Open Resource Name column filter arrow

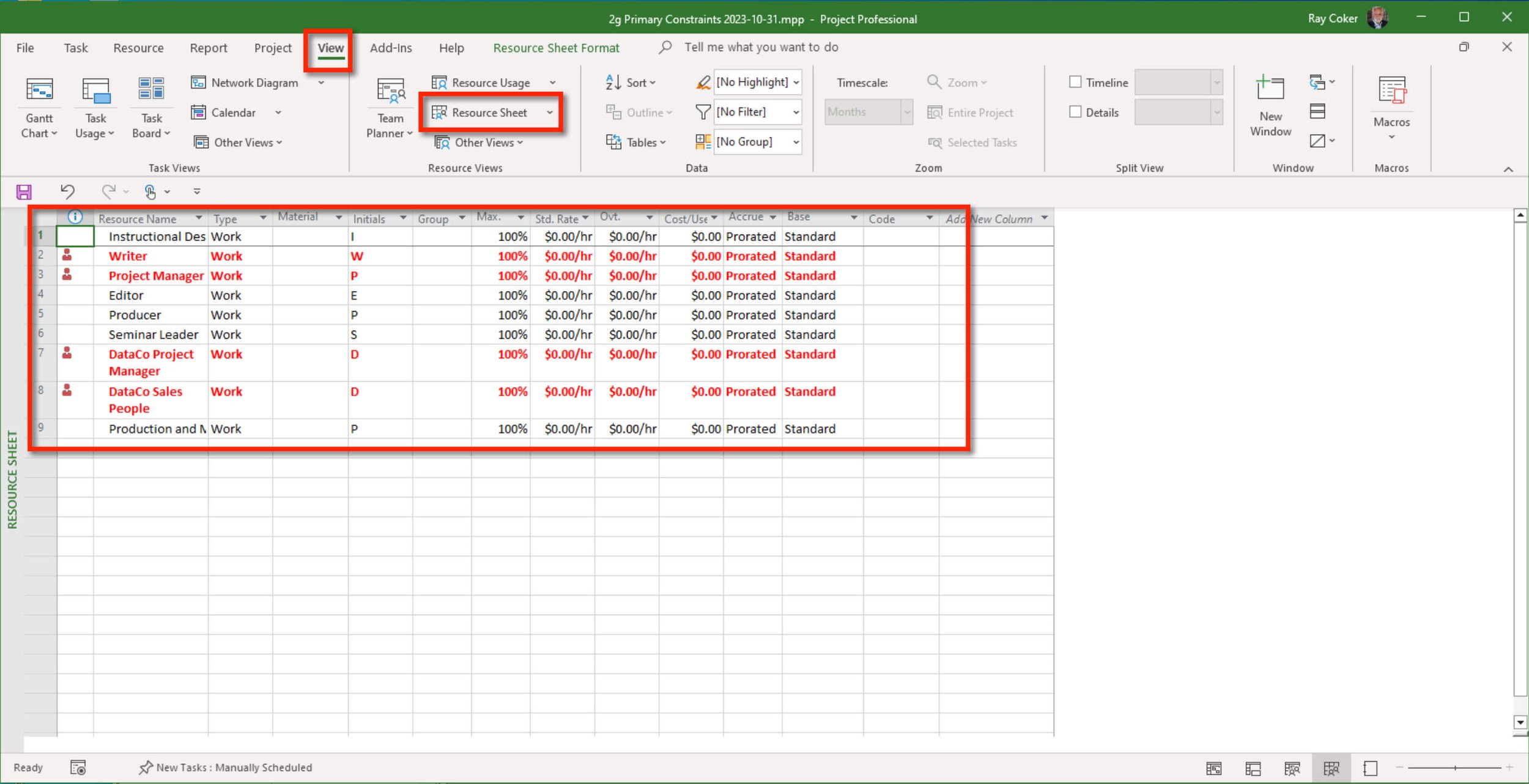[199, 218]
